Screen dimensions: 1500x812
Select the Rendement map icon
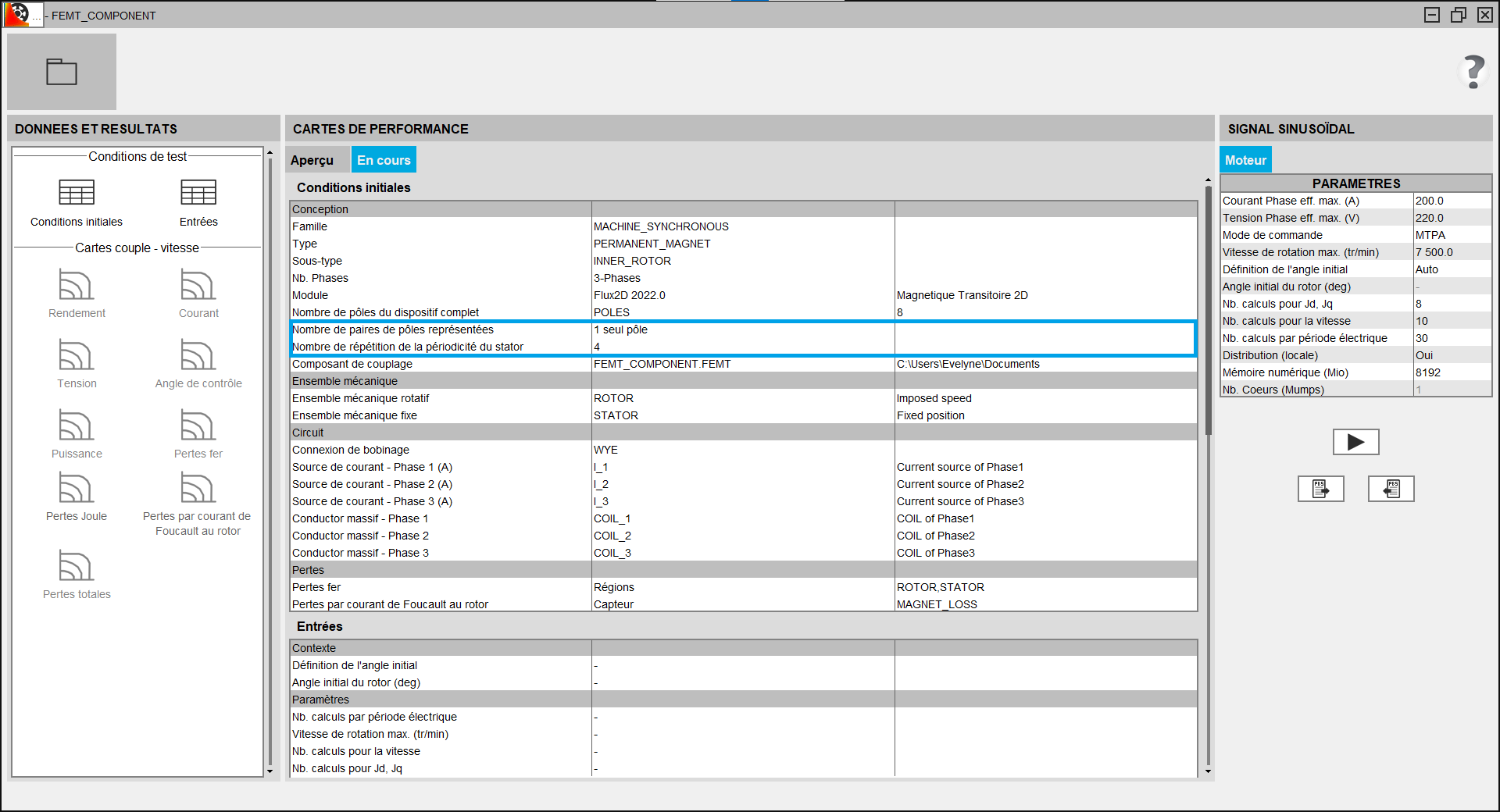click(x=77, y=284)
